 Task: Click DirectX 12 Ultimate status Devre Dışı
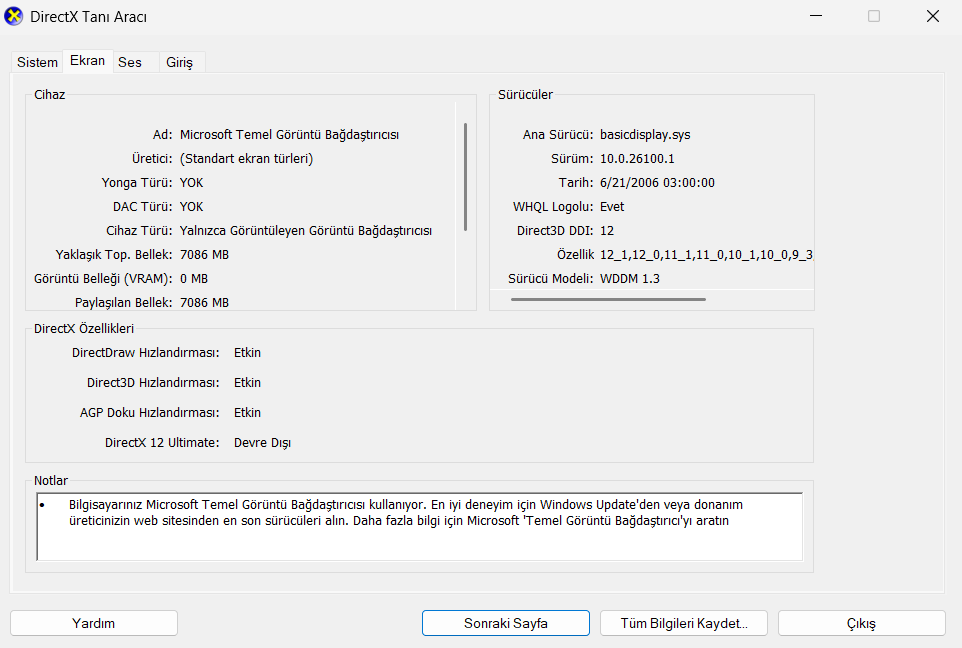point(262,442)
